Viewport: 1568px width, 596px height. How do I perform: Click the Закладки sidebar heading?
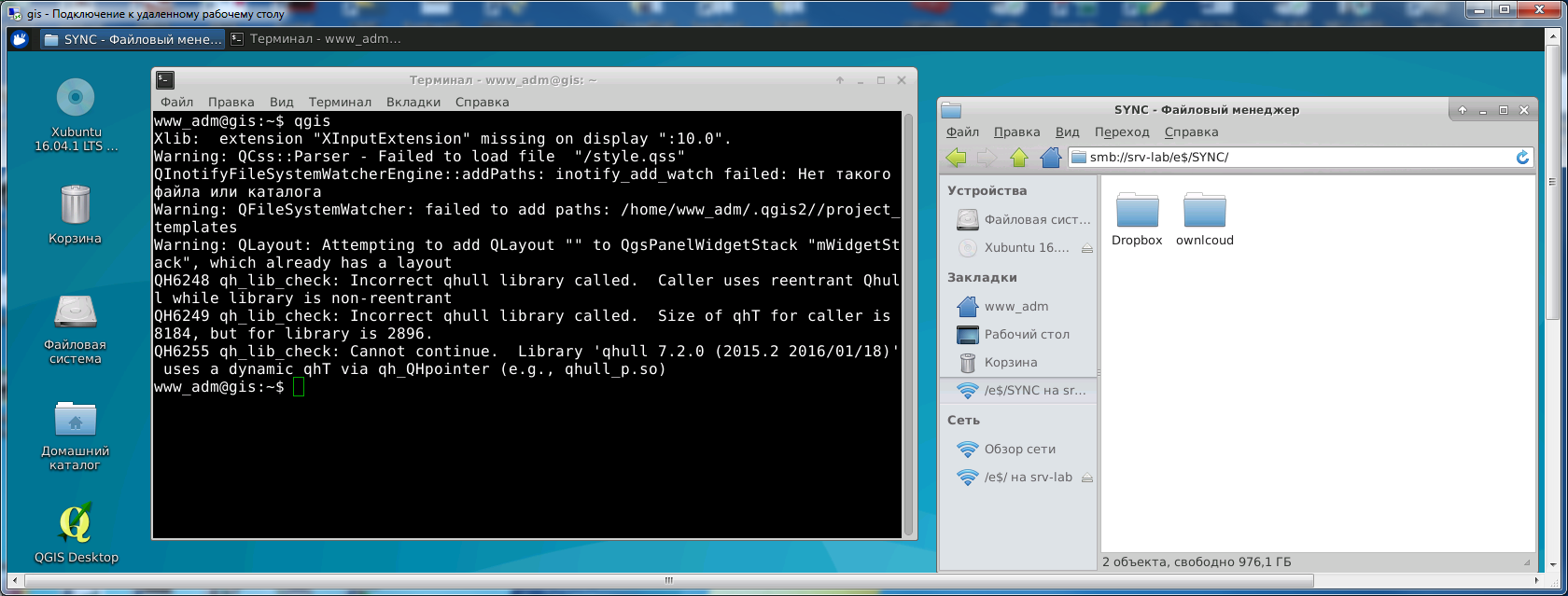click(x=982, y=277)
